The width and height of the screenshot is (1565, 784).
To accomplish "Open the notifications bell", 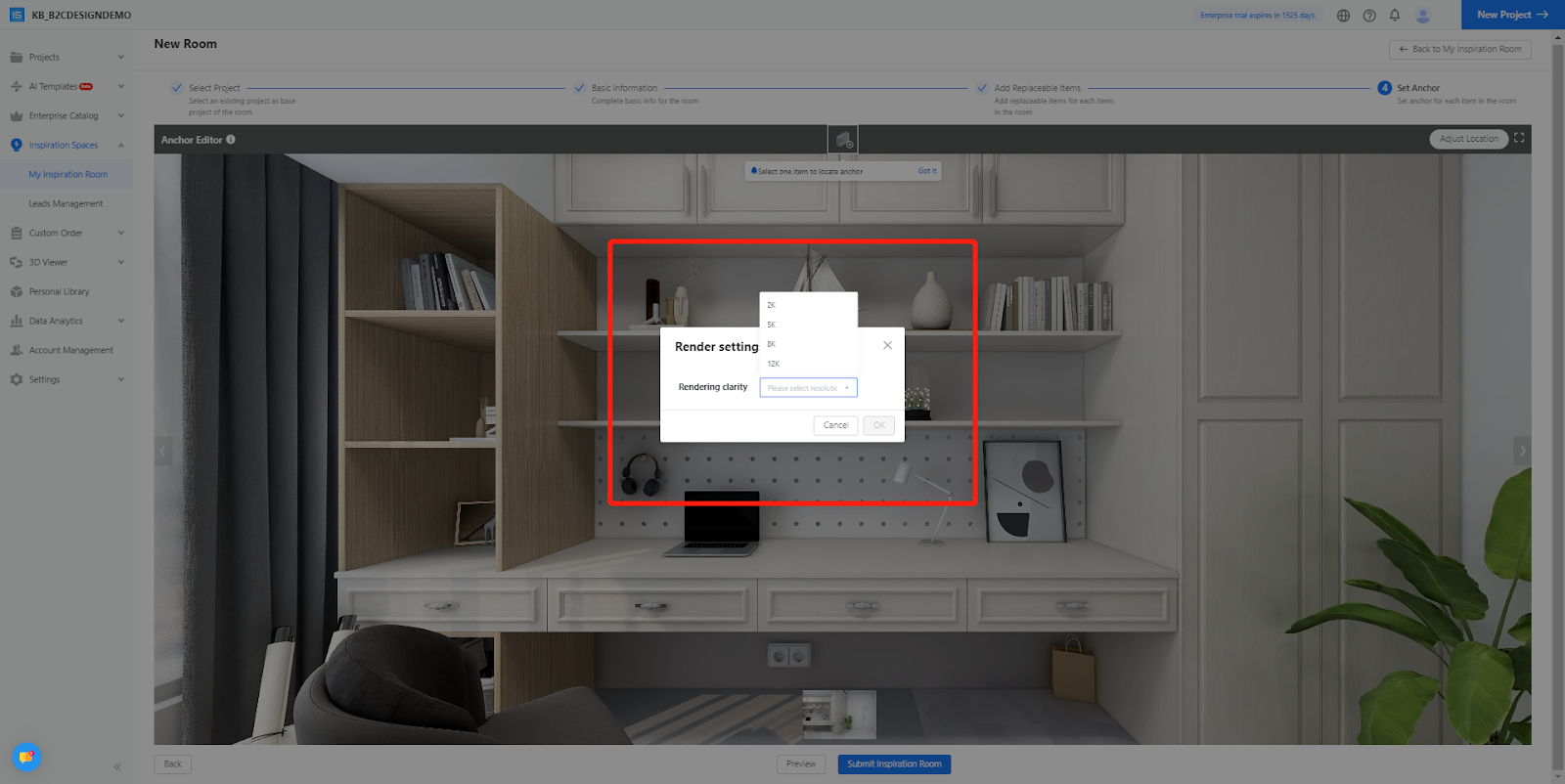I will click(1395, 15).
